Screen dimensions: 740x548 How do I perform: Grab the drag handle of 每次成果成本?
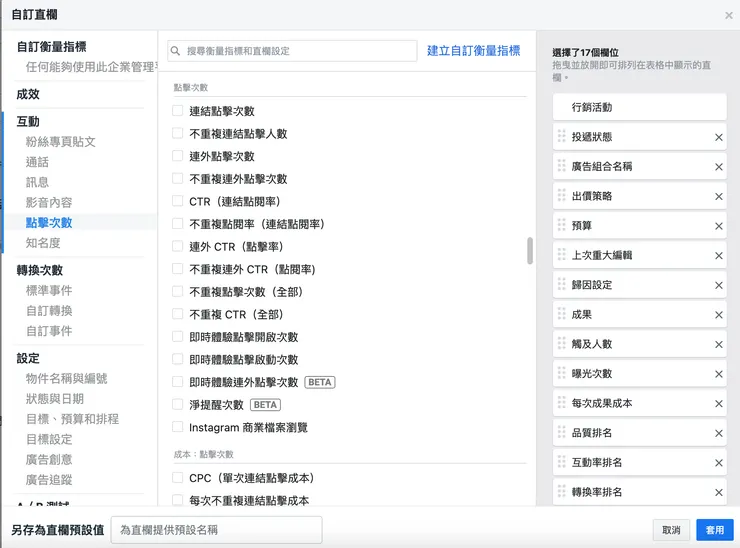tap(561, 403)
